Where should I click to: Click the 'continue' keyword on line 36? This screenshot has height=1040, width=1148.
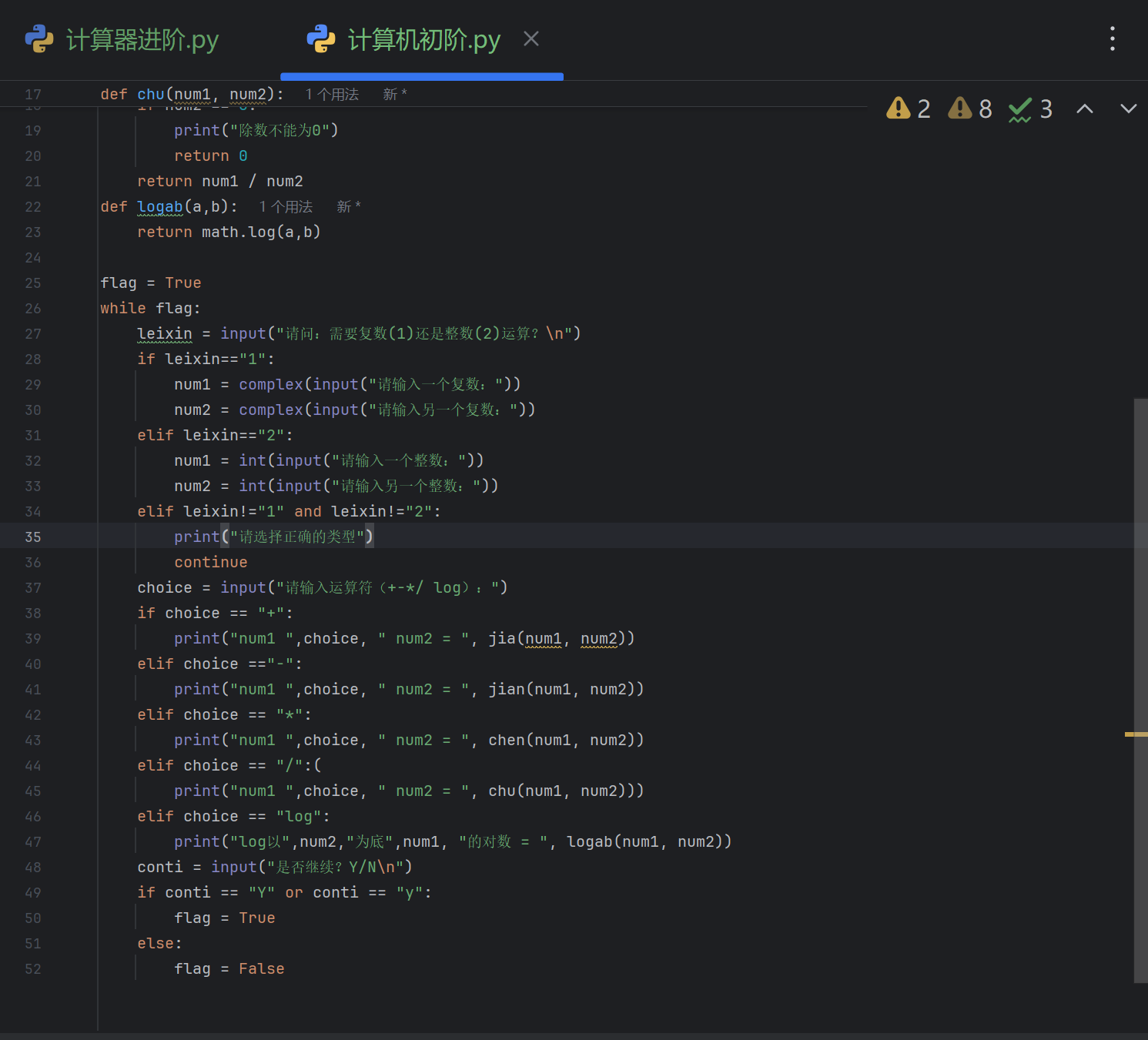(211, 562)
